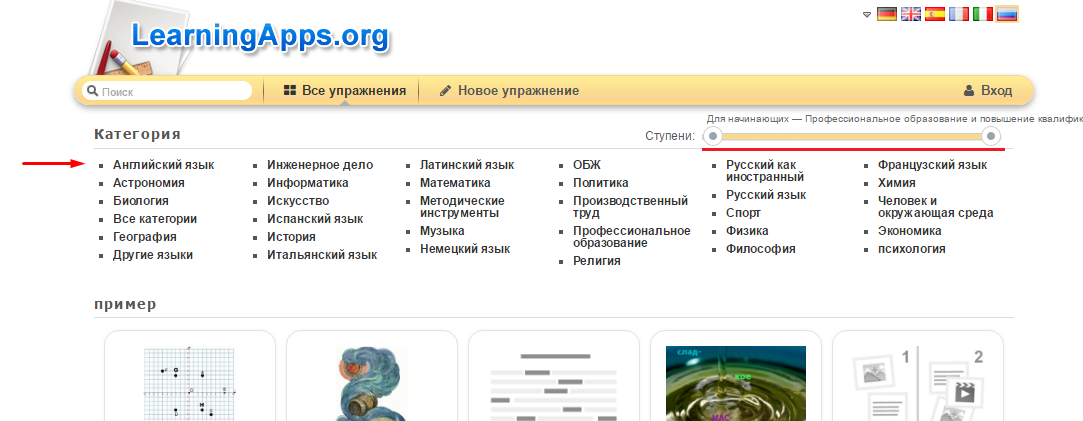1083x421 pixels.
Task: Open the История category
Action: (291, 237)
